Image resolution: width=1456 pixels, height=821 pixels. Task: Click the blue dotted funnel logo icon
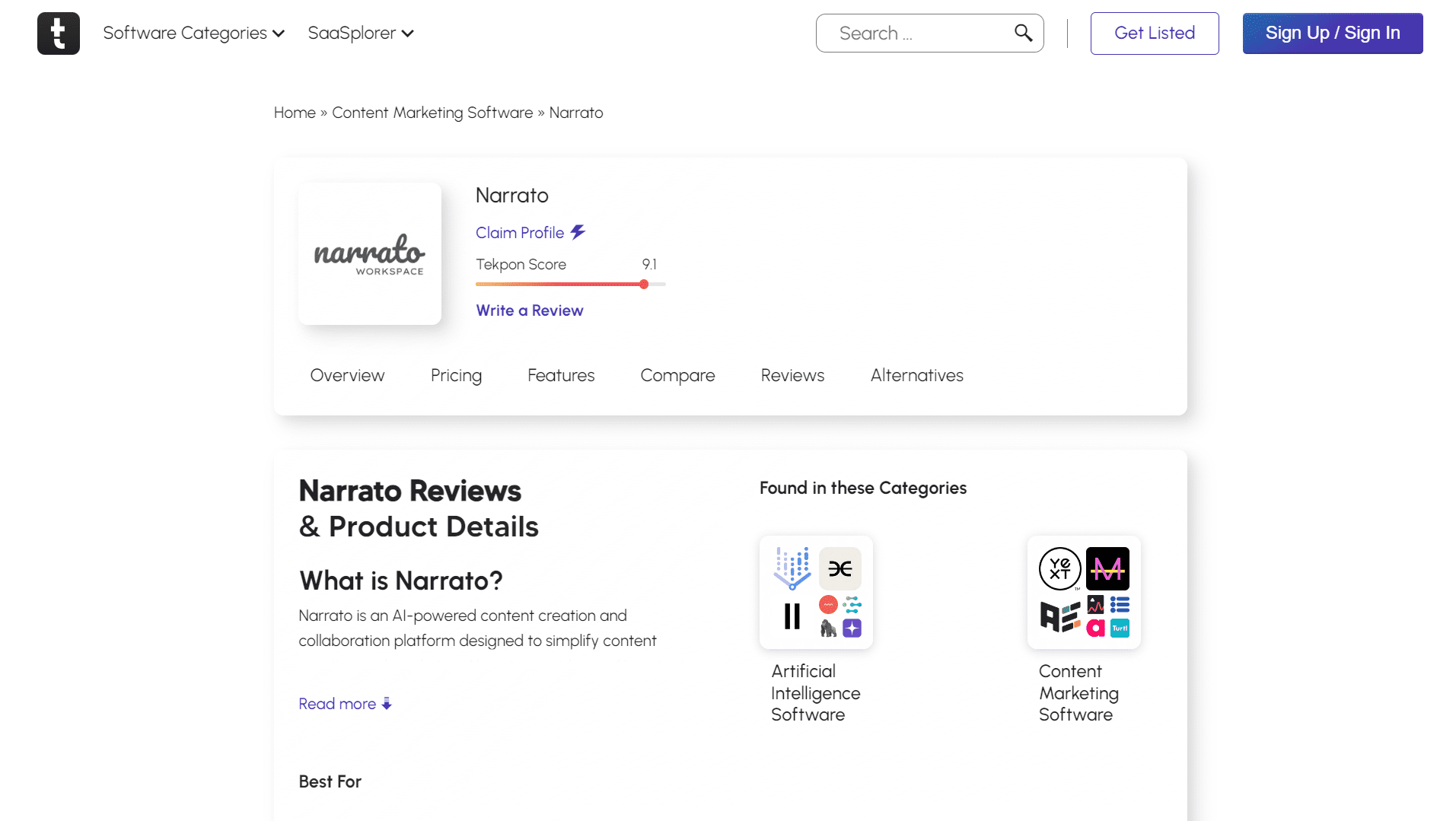792,568
